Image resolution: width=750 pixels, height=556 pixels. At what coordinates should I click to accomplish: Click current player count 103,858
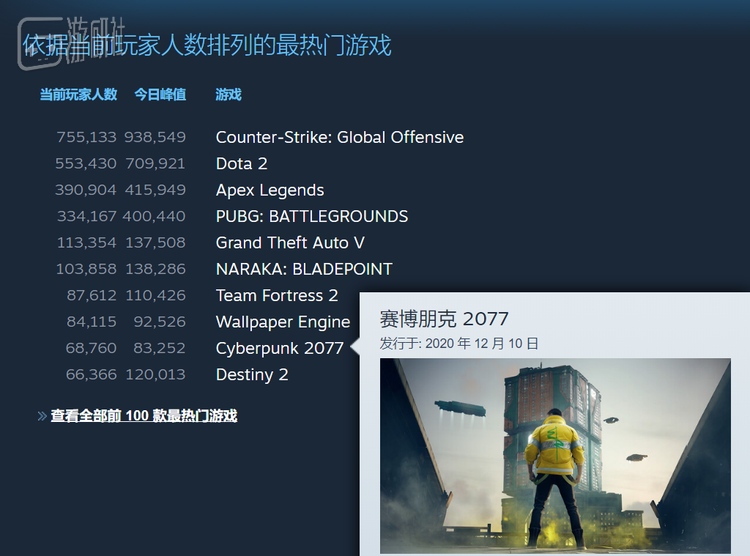pyautogui.click(x=86, y=269)
